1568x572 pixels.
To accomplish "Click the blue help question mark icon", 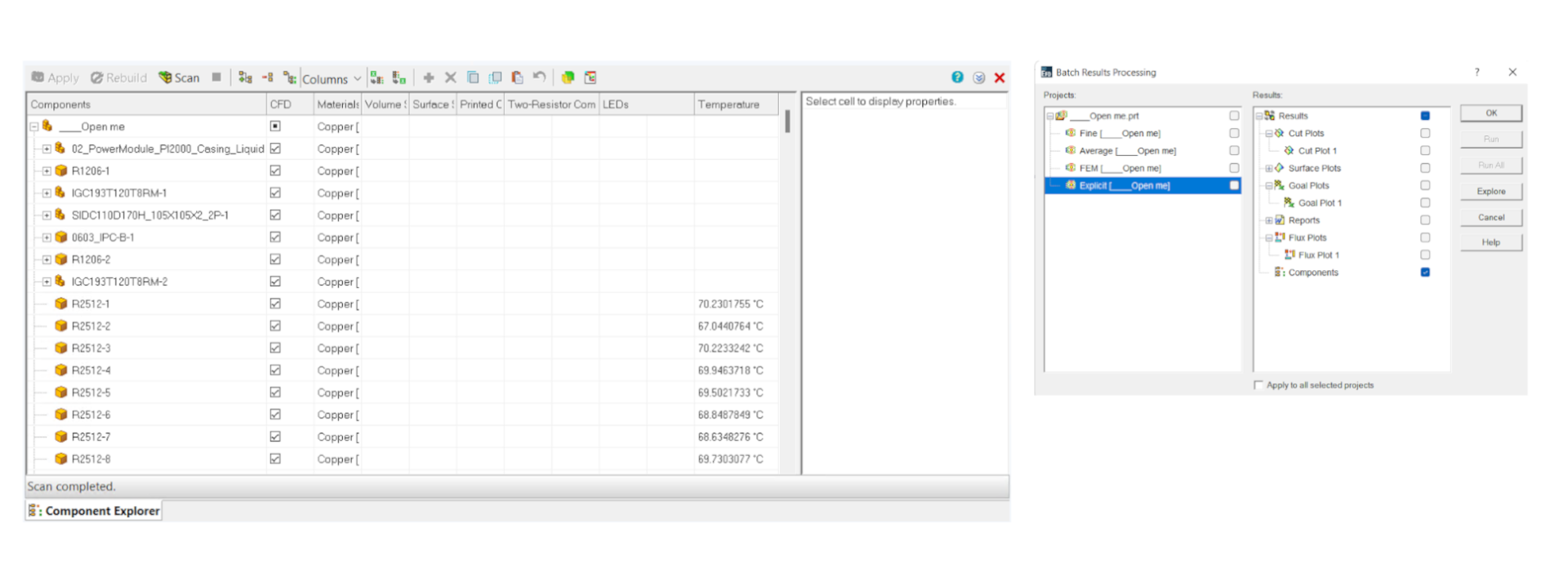I will [957, 78].
